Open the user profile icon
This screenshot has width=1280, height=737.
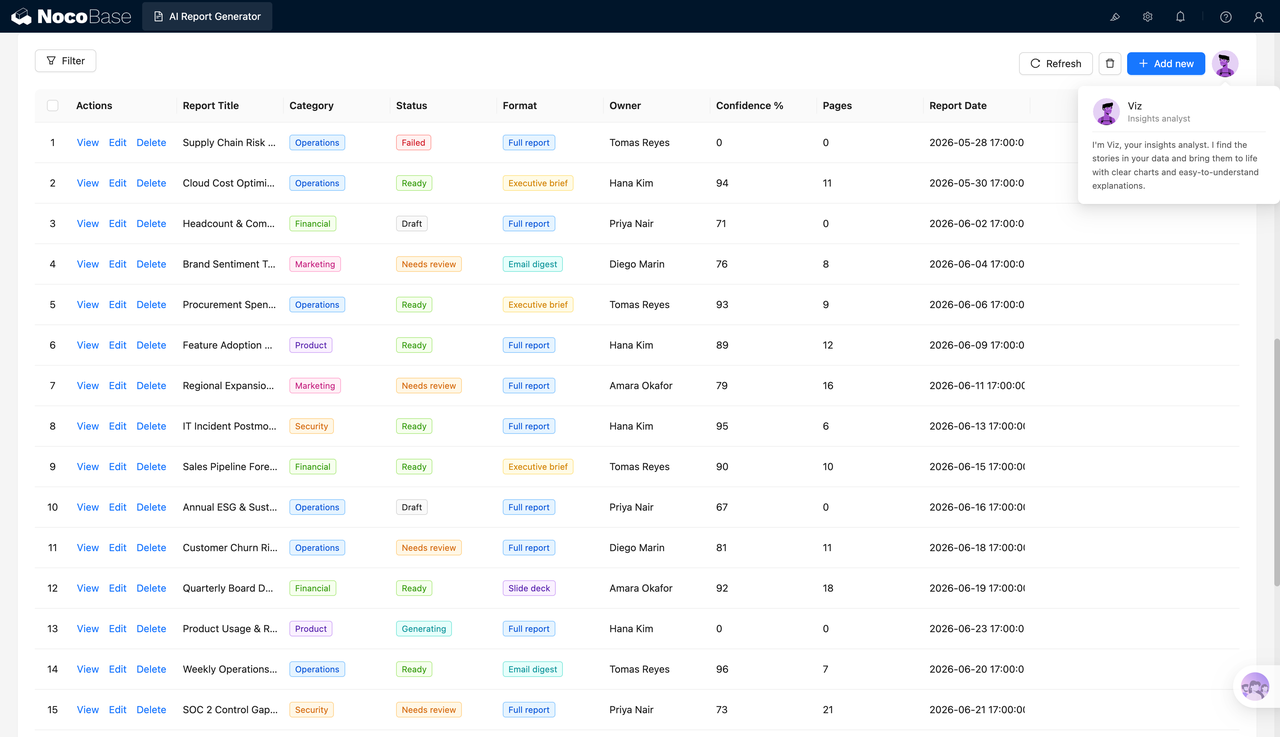pyautogui.click(x=1259, y=17)
